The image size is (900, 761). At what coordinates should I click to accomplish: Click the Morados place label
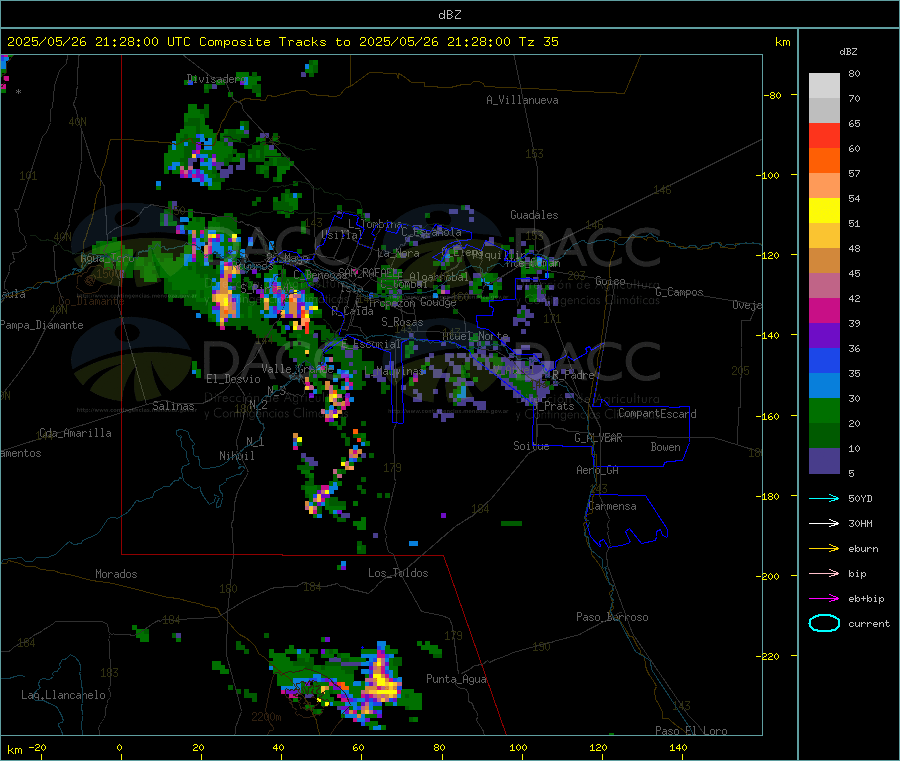[116, 574]
